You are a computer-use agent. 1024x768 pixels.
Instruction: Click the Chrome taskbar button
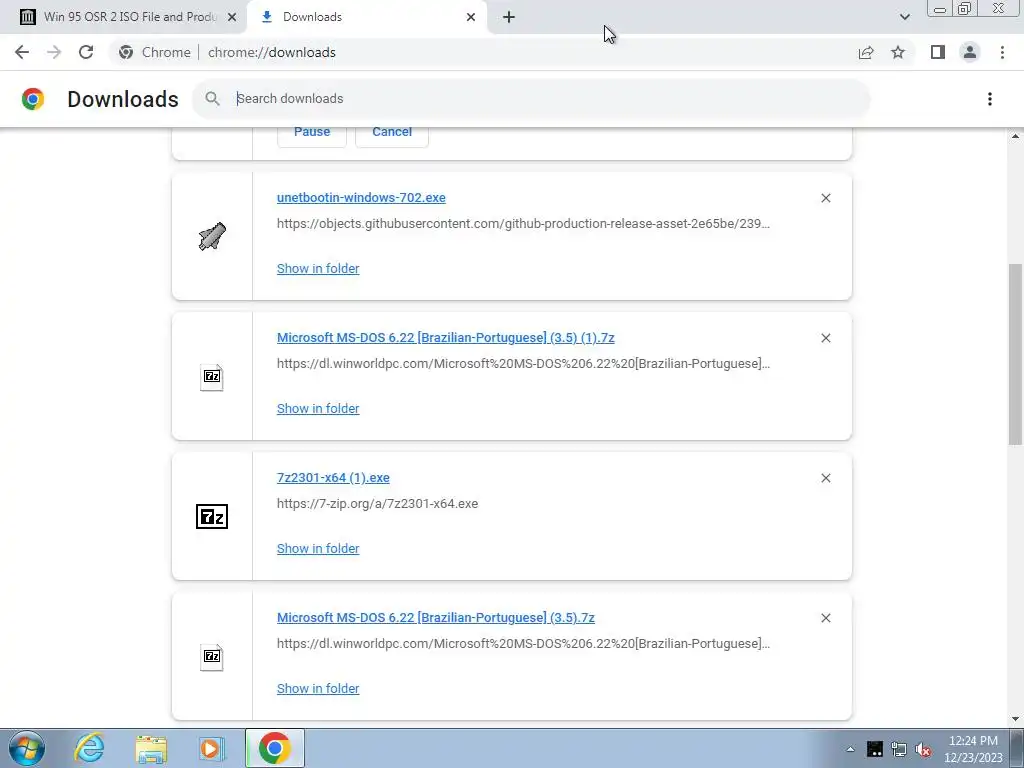(274, 748)
